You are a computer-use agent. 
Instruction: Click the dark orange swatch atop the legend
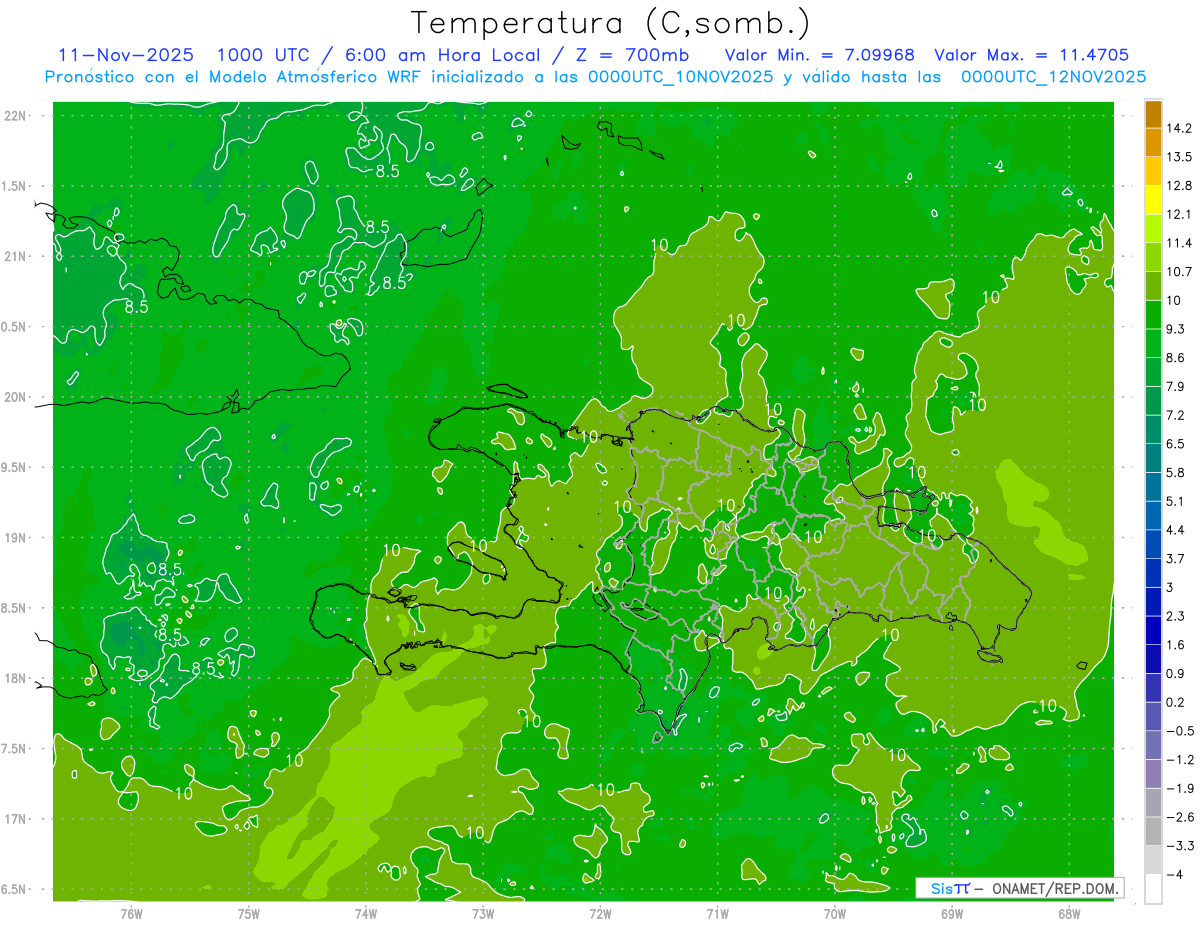(1153, 115)
